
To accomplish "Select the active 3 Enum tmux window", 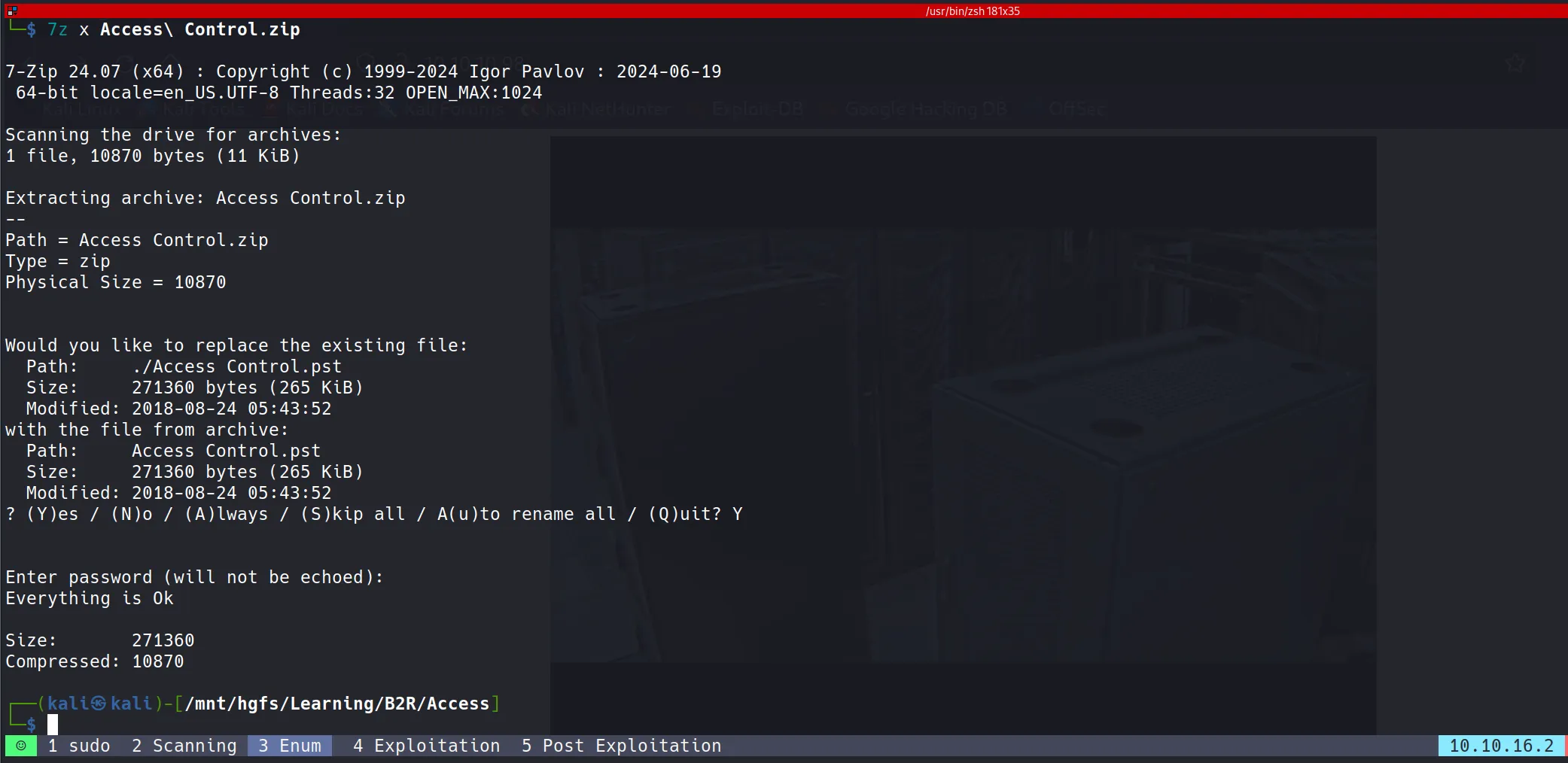I will tap(290, 746).
